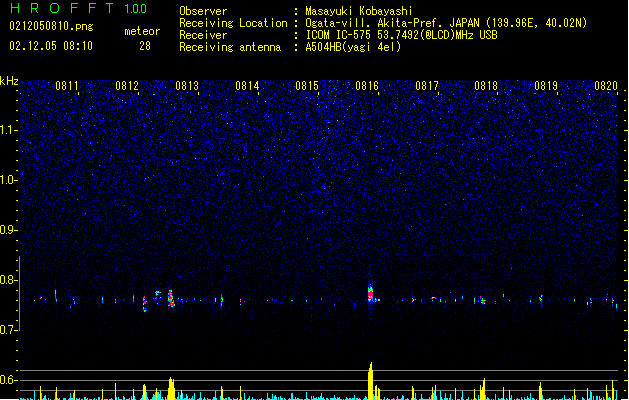Click the date stamp 02.12.05 08:10
This screenshot has width=629, height=400.
[51, 46]
